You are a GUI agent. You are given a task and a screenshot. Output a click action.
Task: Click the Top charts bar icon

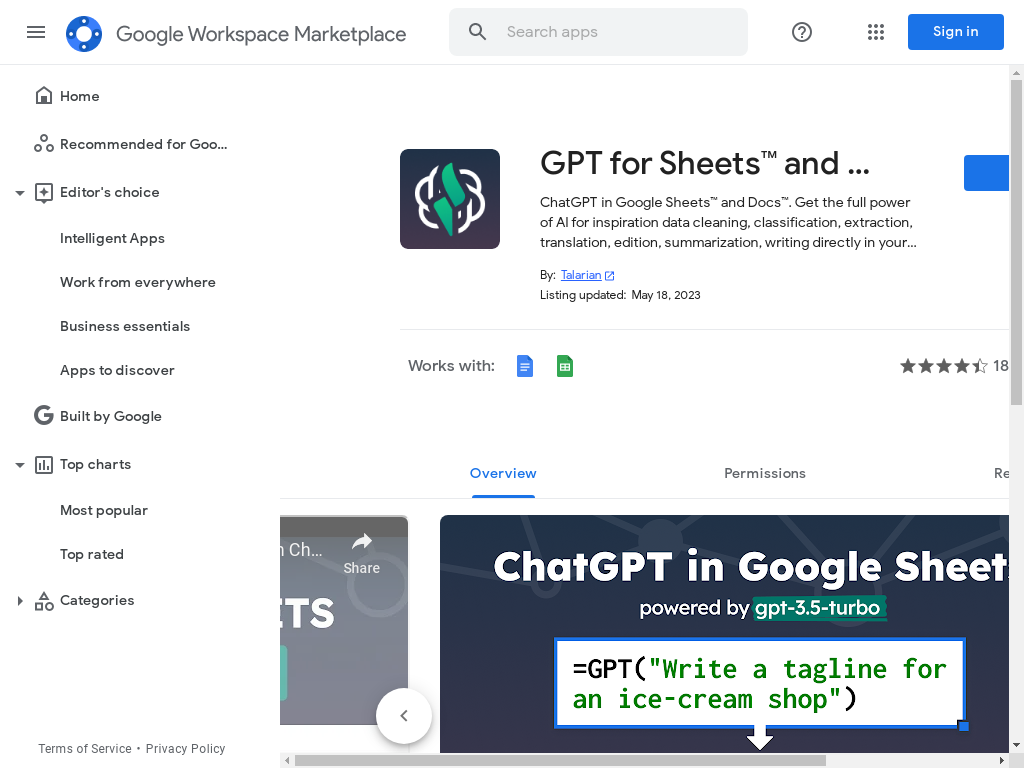44,464
